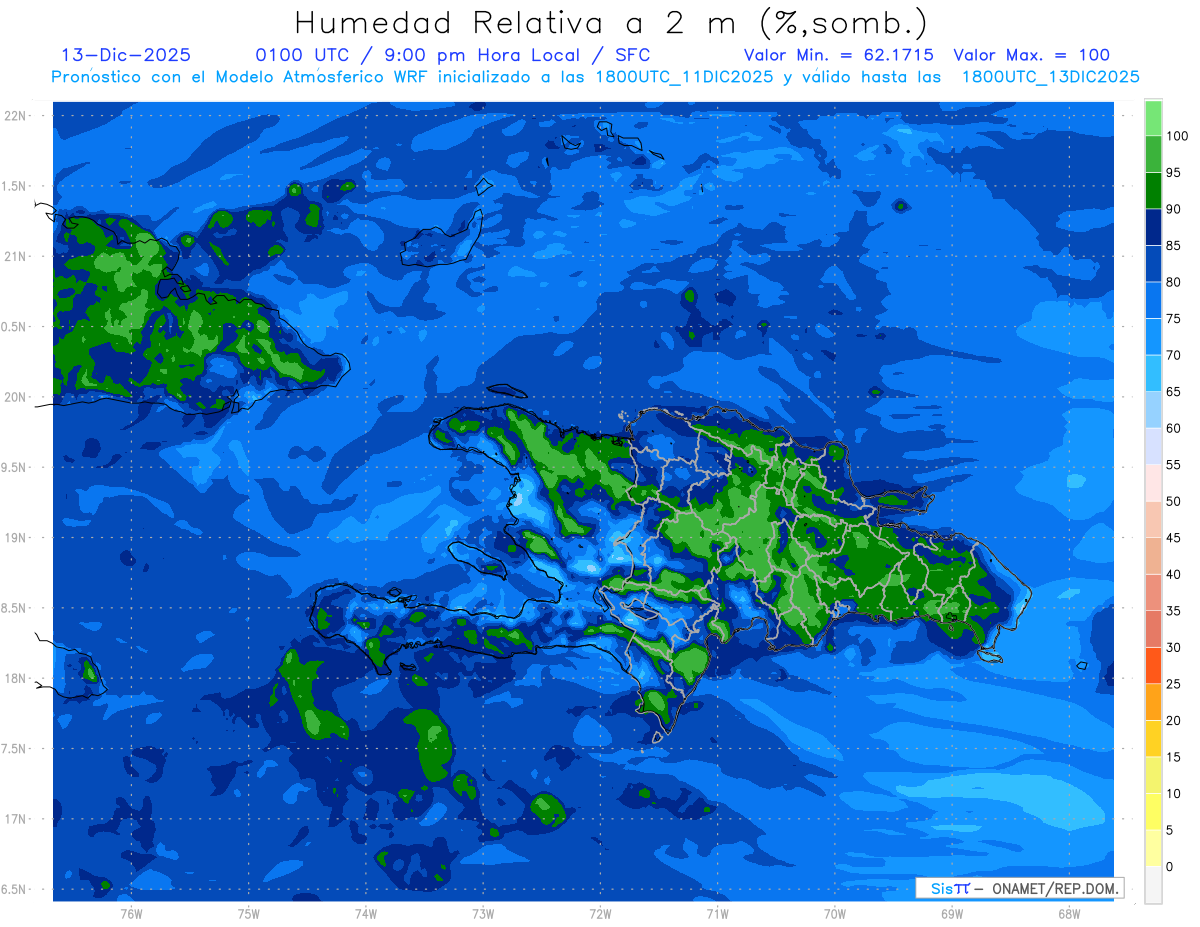Click the legend swatch between 0 and 5
The image size is (1200, 927).
[x=1153, y=848]
